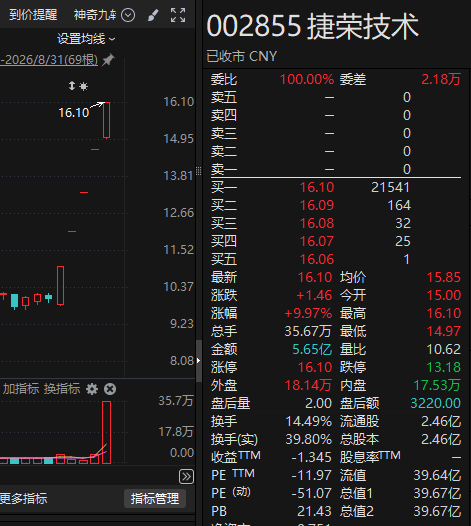Pin the chart date range
The height and width of the screenshot is (526, 471).
[108, 60]
